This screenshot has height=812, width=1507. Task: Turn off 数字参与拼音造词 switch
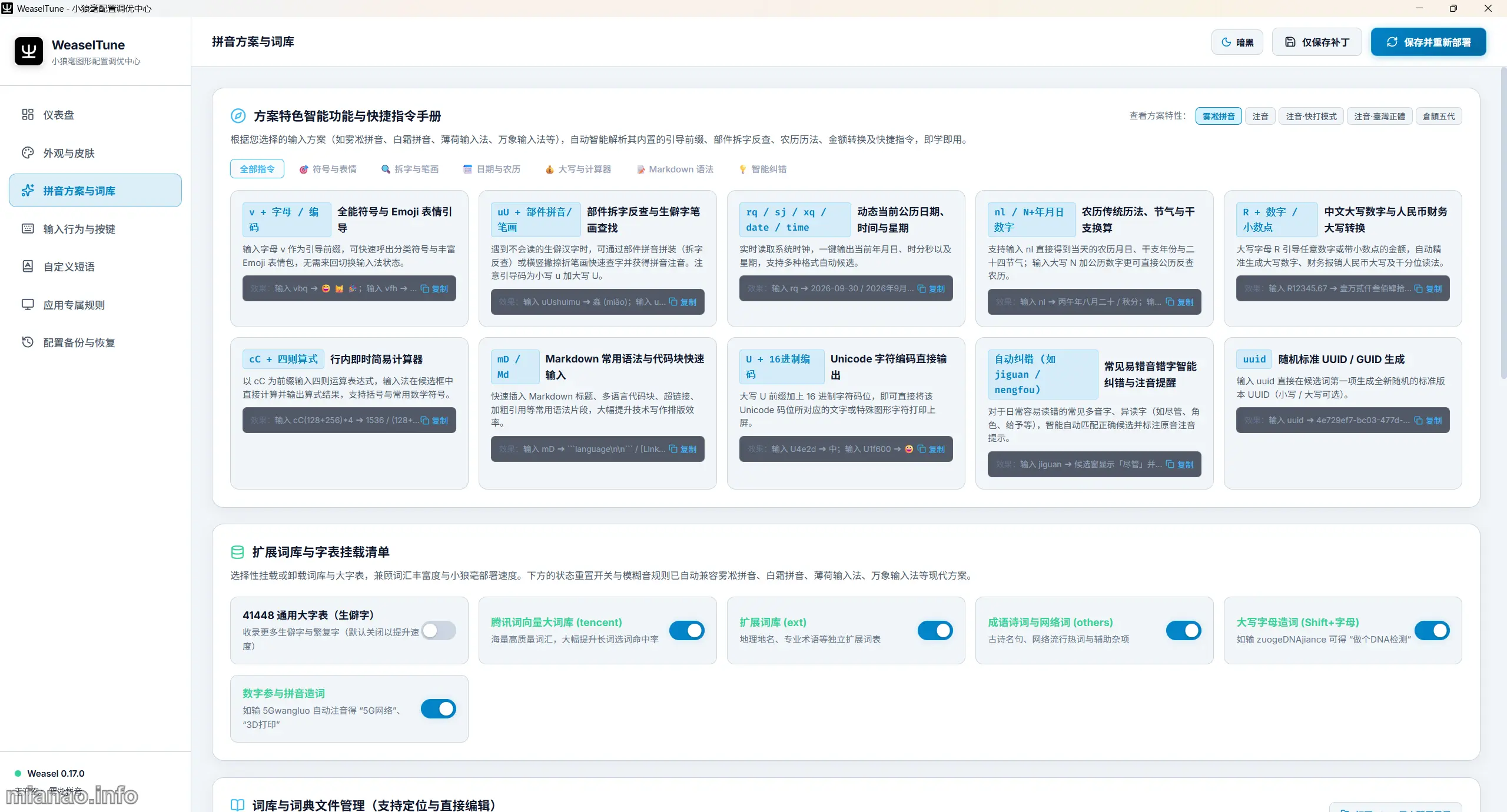439,709
